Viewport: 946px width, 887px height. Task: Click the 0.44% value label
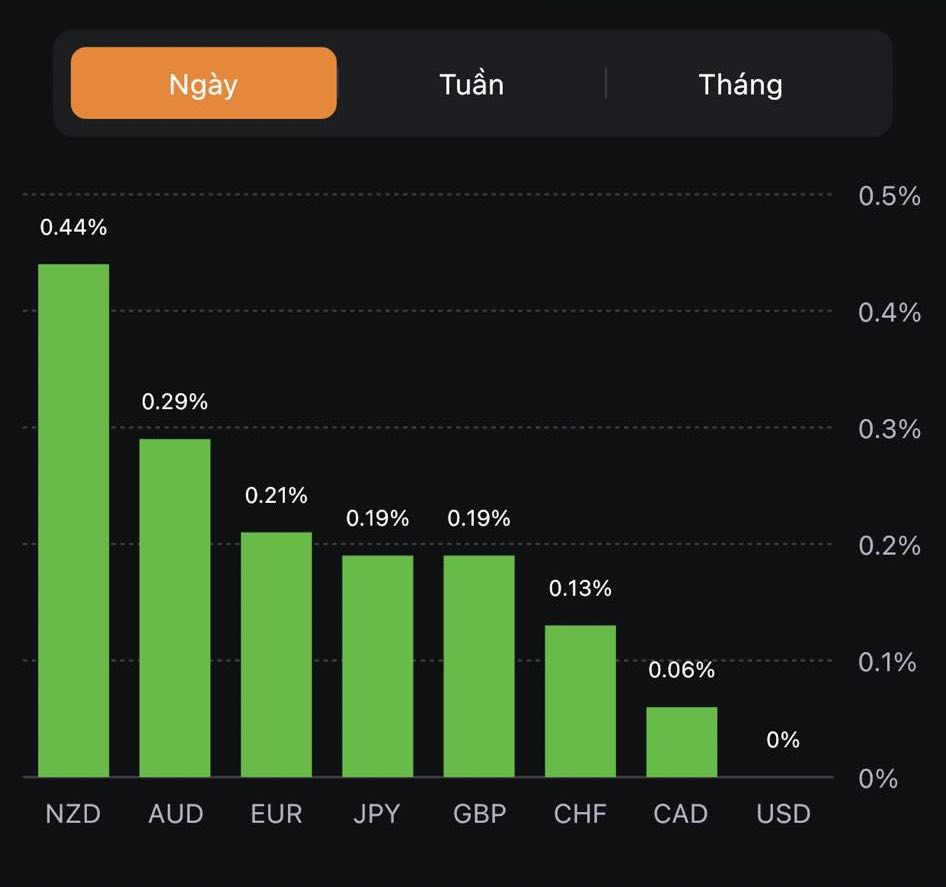[x=73, y=228]
